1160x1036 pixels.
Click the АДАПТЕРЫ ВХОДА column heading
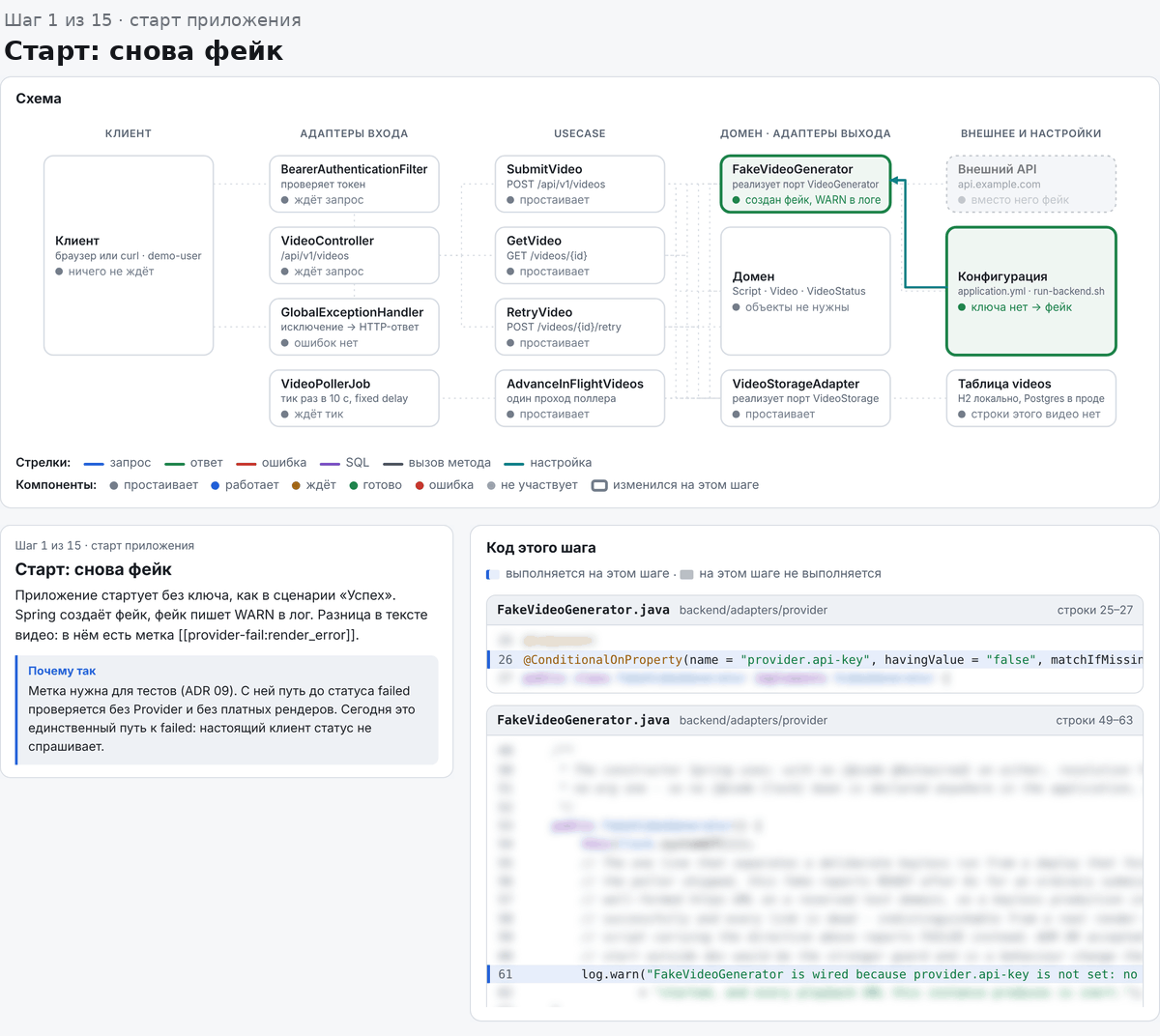pyautogui.click(x=354, y=133)
